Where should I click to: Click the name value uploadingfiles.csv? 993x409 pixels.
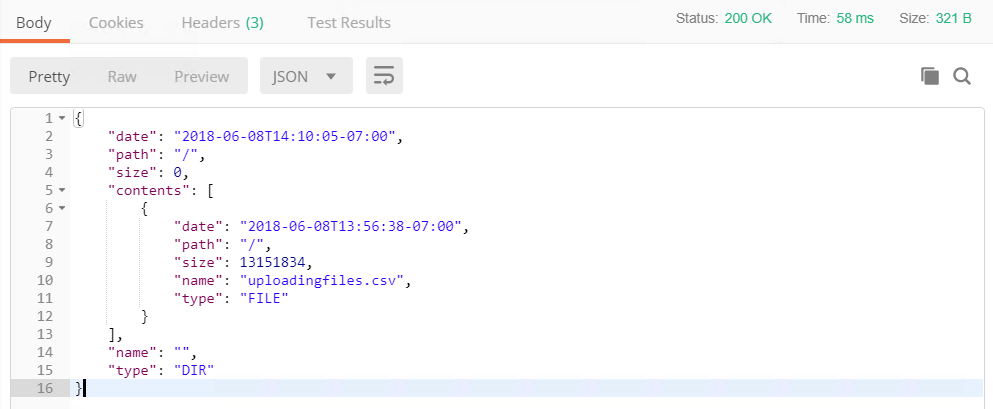point(322,280)
